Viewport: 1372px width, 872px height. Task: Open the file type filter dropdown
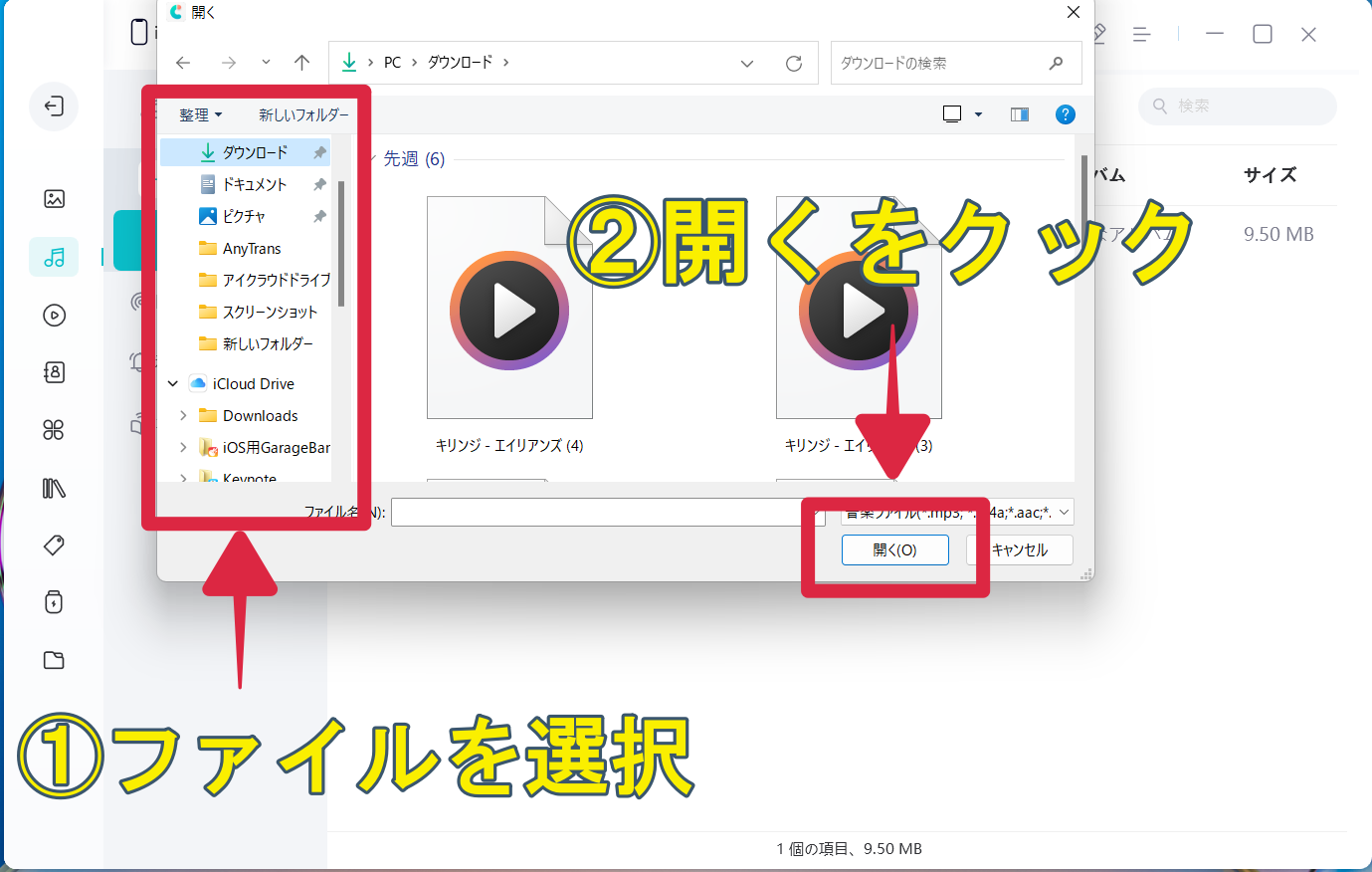click(x=1064, y=513)
